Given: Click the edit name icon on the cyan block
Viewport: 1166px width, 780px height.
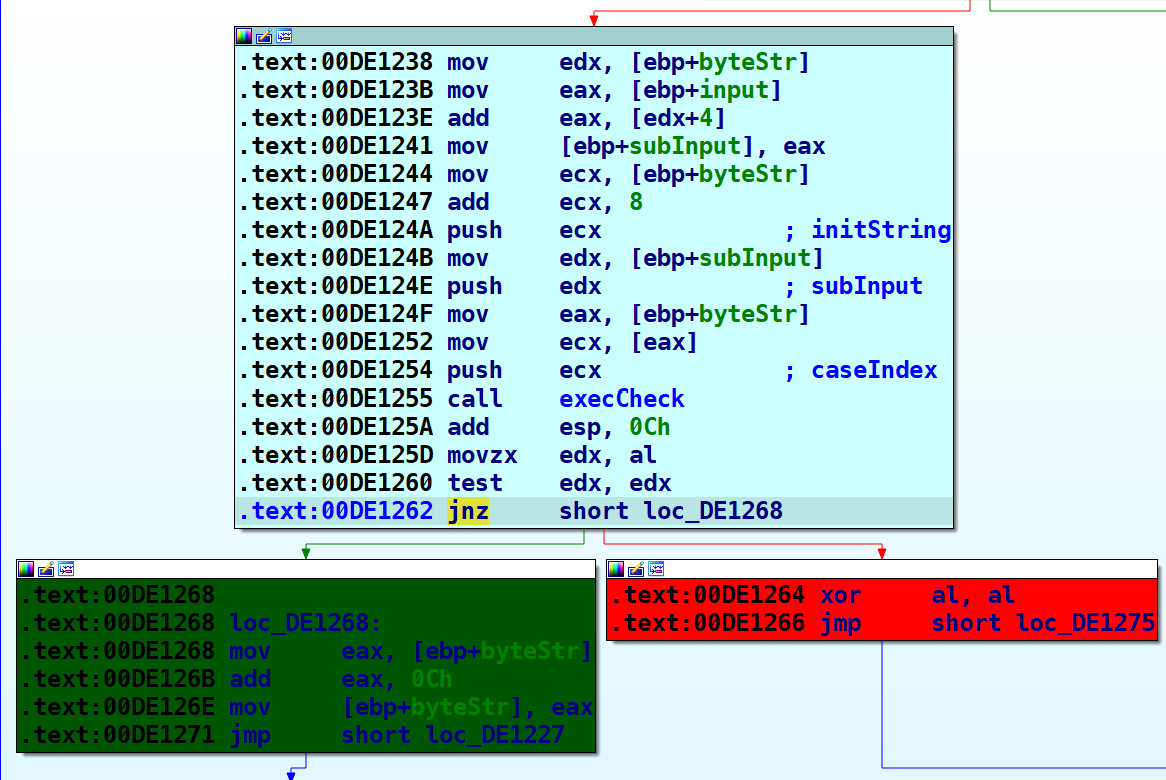Looking at the screenshot, I should point(264,37).
